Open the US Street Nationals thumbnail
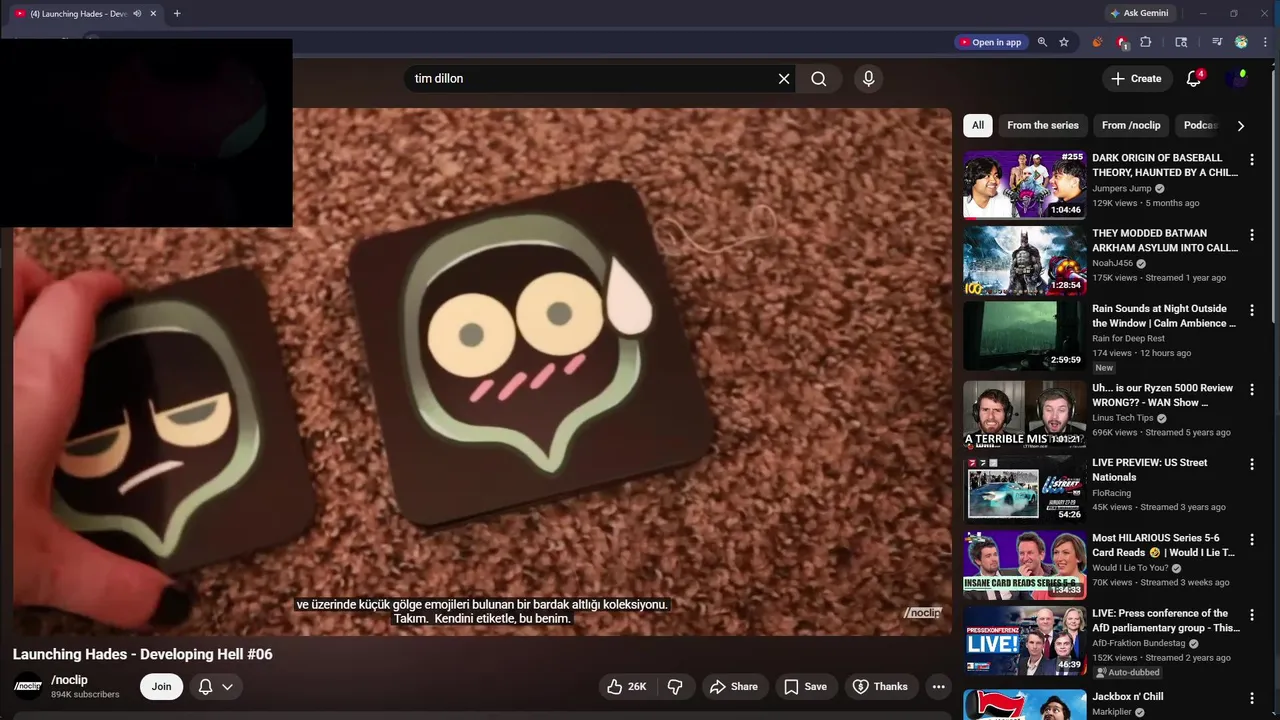 click(1024, 489)
